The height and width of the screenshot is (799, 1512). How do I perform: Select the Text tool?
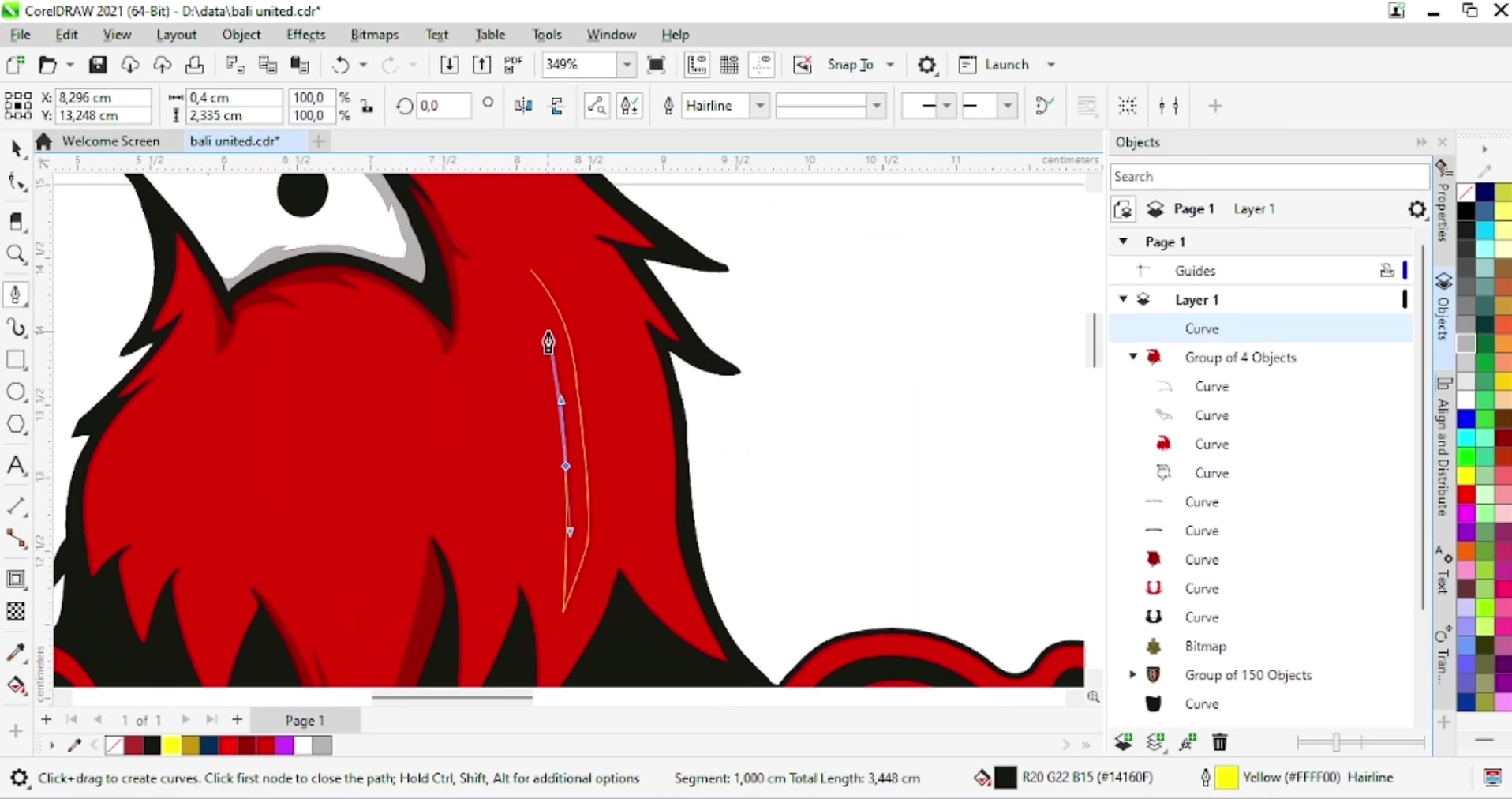coord(17,466)
